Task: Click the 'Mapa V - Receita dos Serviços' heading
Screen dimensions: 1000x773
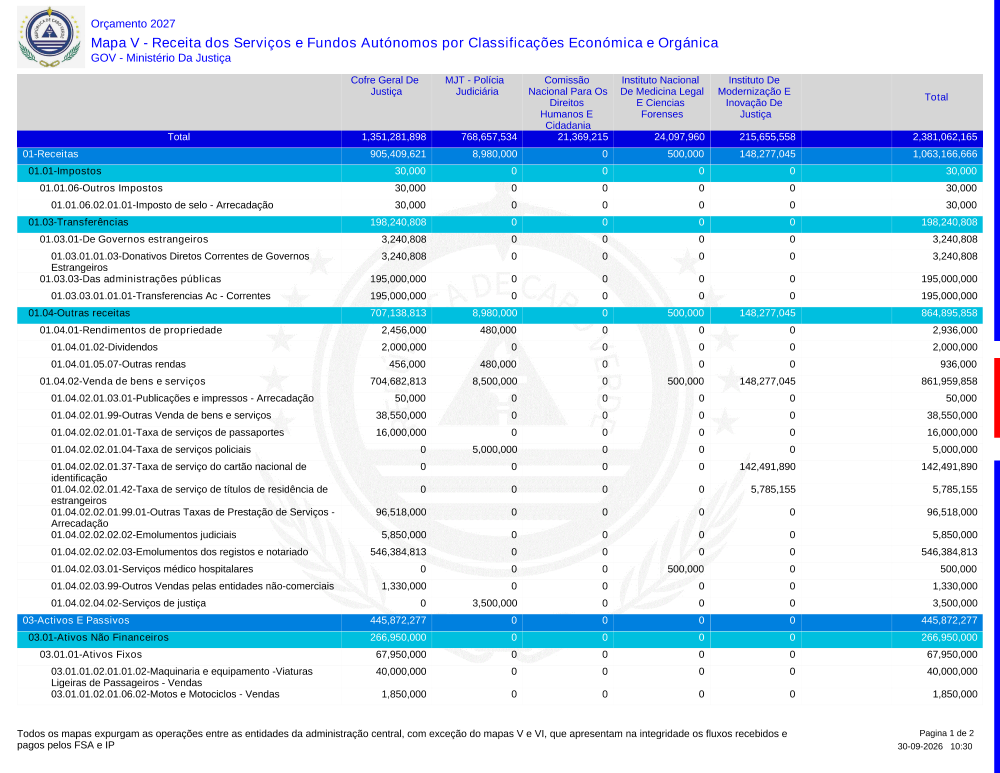Action: (x=404, y=43)
